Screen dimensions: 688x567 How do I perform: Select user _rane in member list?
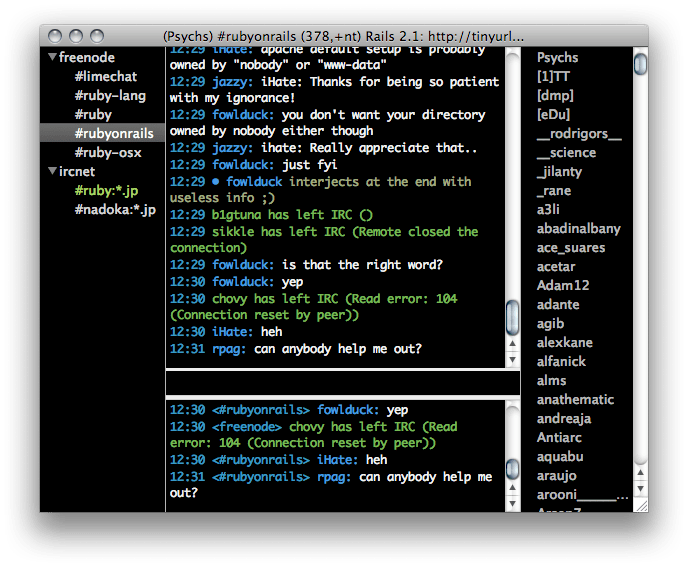[554, 190]
